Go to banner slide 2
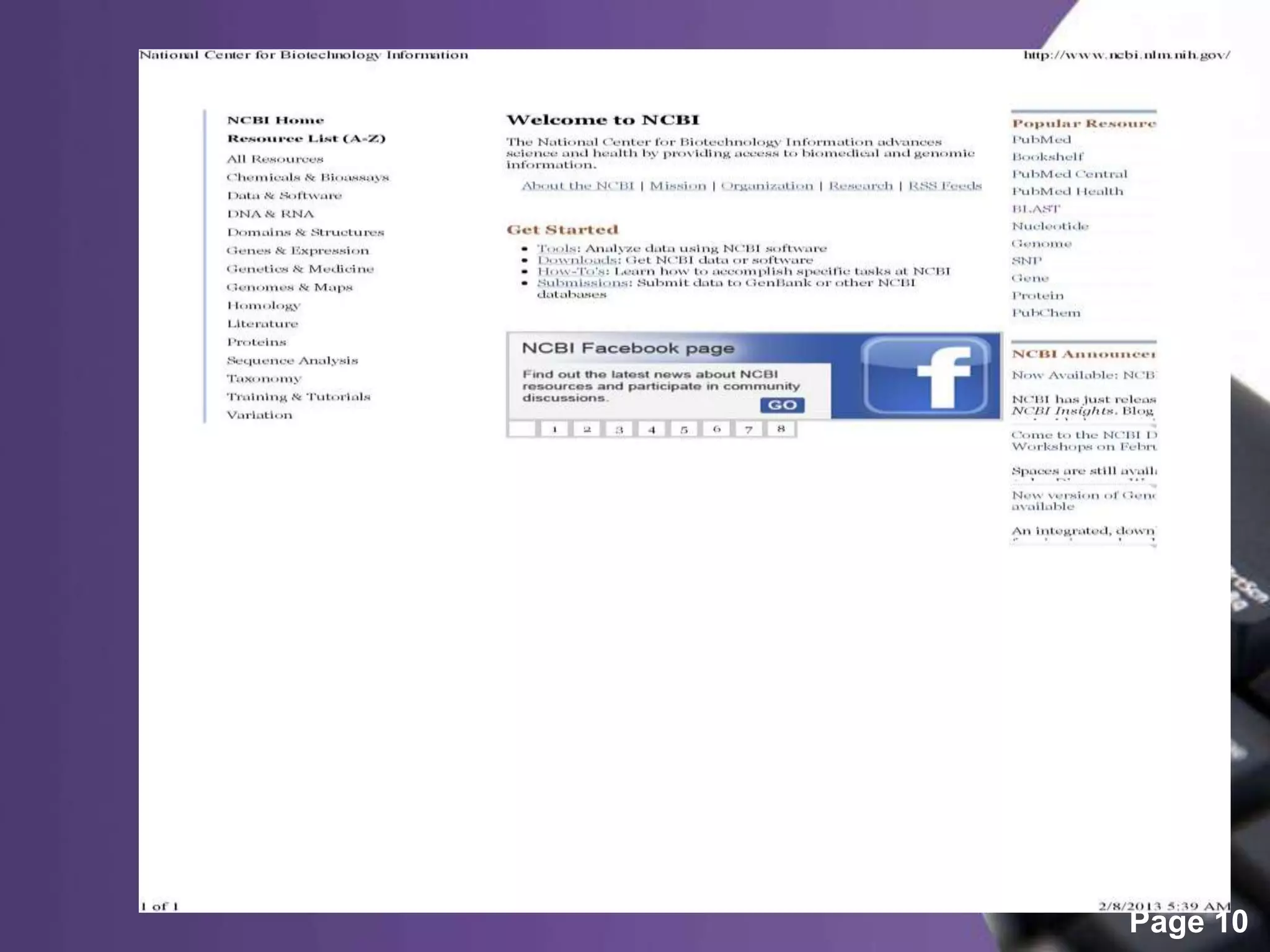 click(587, 429)
